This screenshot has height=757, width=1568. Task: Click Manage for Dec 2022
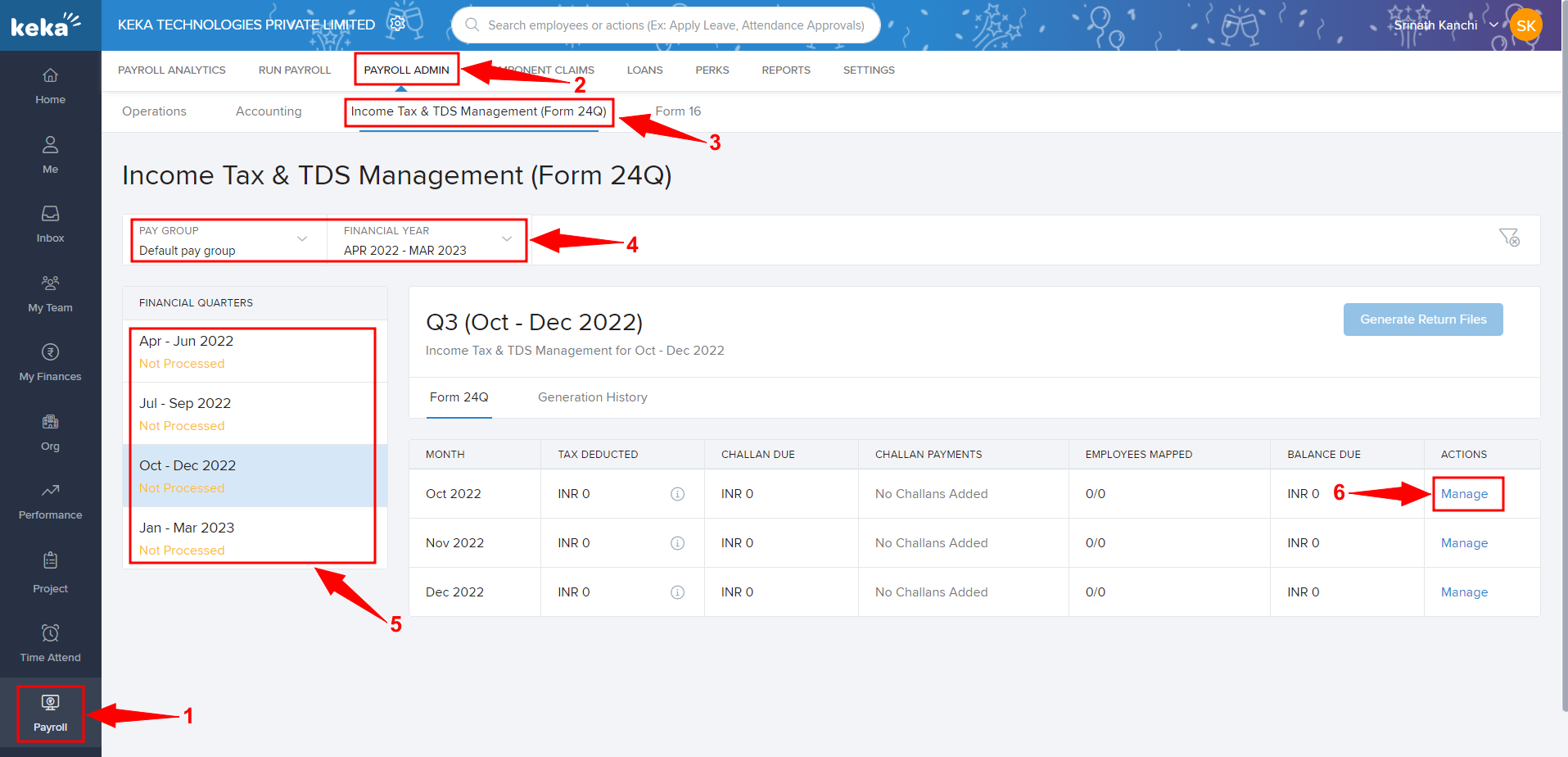click(x=1464, y=592)
